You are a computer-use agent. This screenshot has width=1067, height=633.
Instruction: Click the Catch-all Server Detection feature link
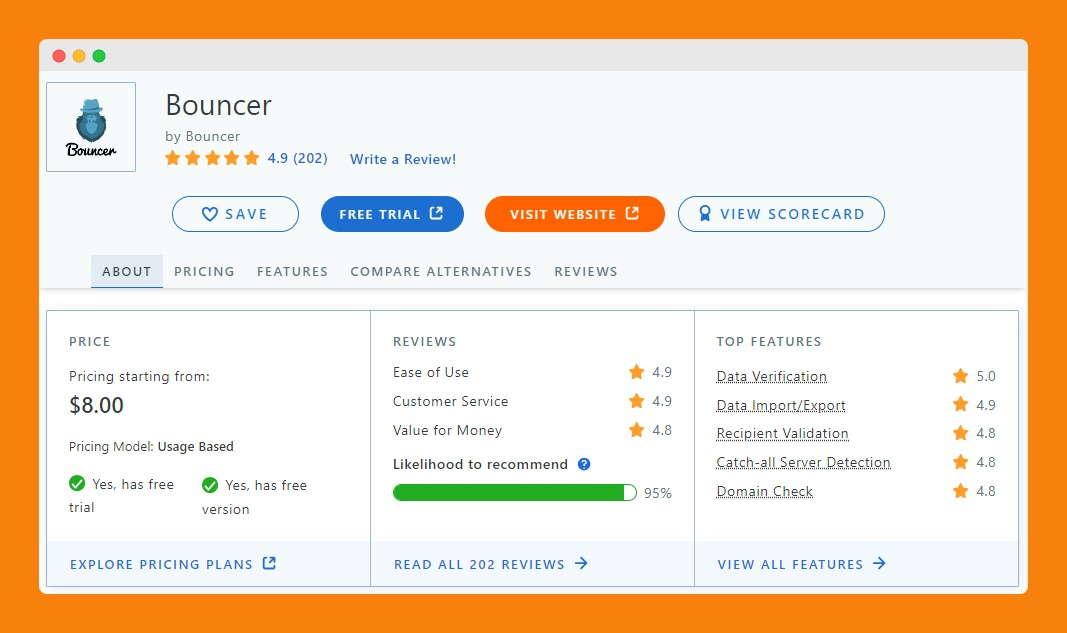point(803,462)
